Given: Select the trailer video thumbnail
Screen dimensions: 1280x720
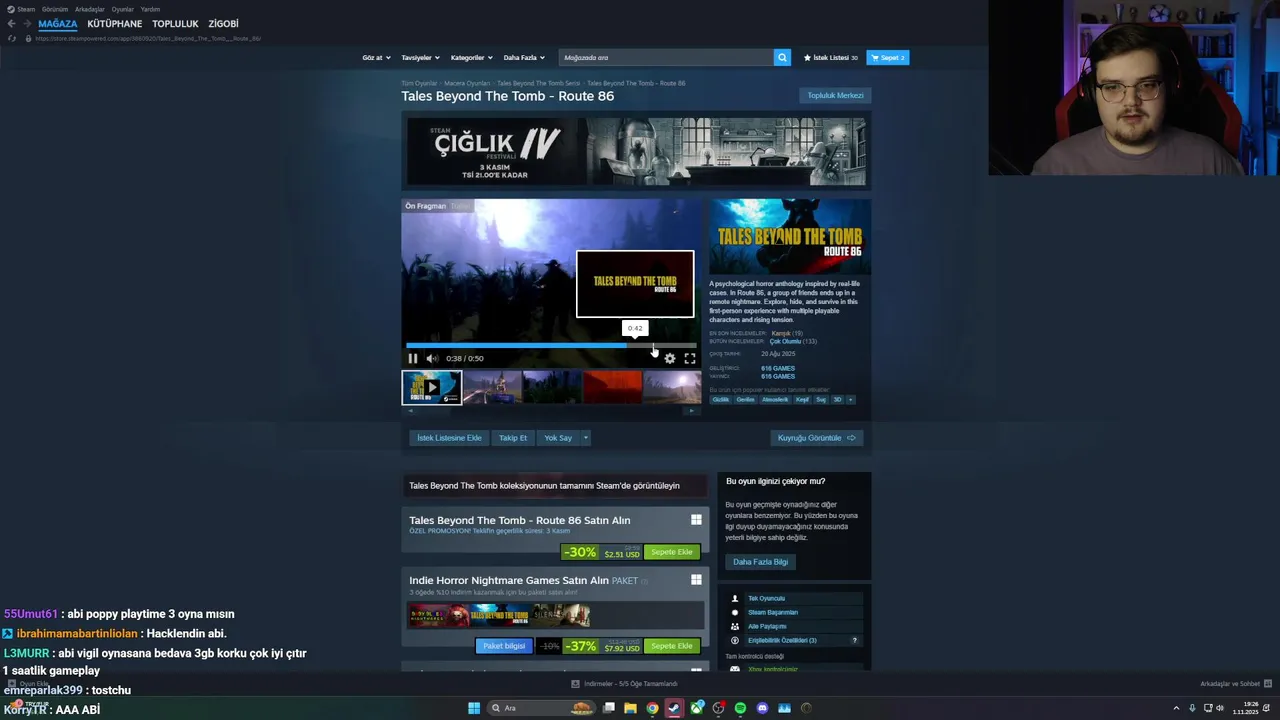Looking at the screenshot, I should 432,387.
